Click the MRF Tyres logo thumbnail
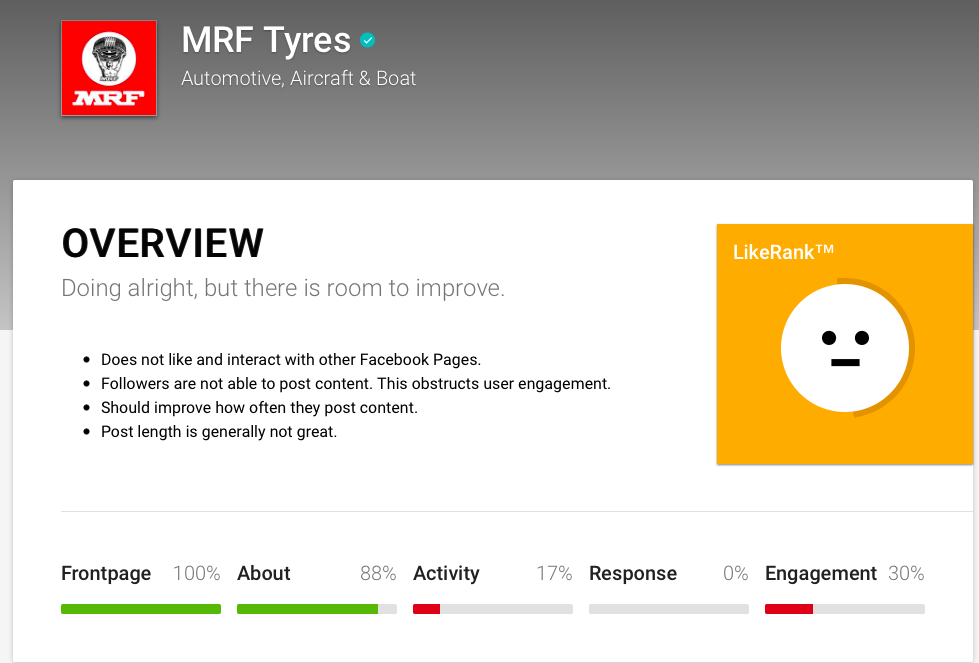The width and height of the screenshot is (979, 663). point(109,68)
